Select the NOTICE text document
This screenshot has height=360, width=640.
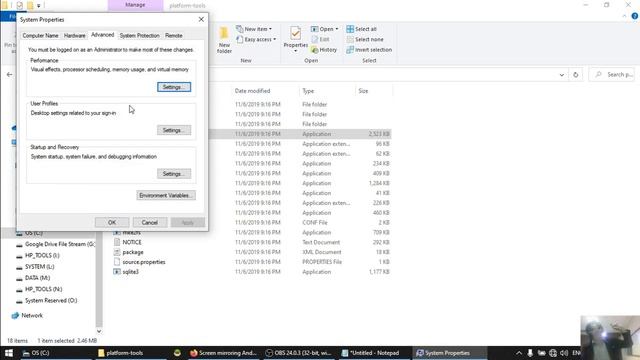(132, 242)
